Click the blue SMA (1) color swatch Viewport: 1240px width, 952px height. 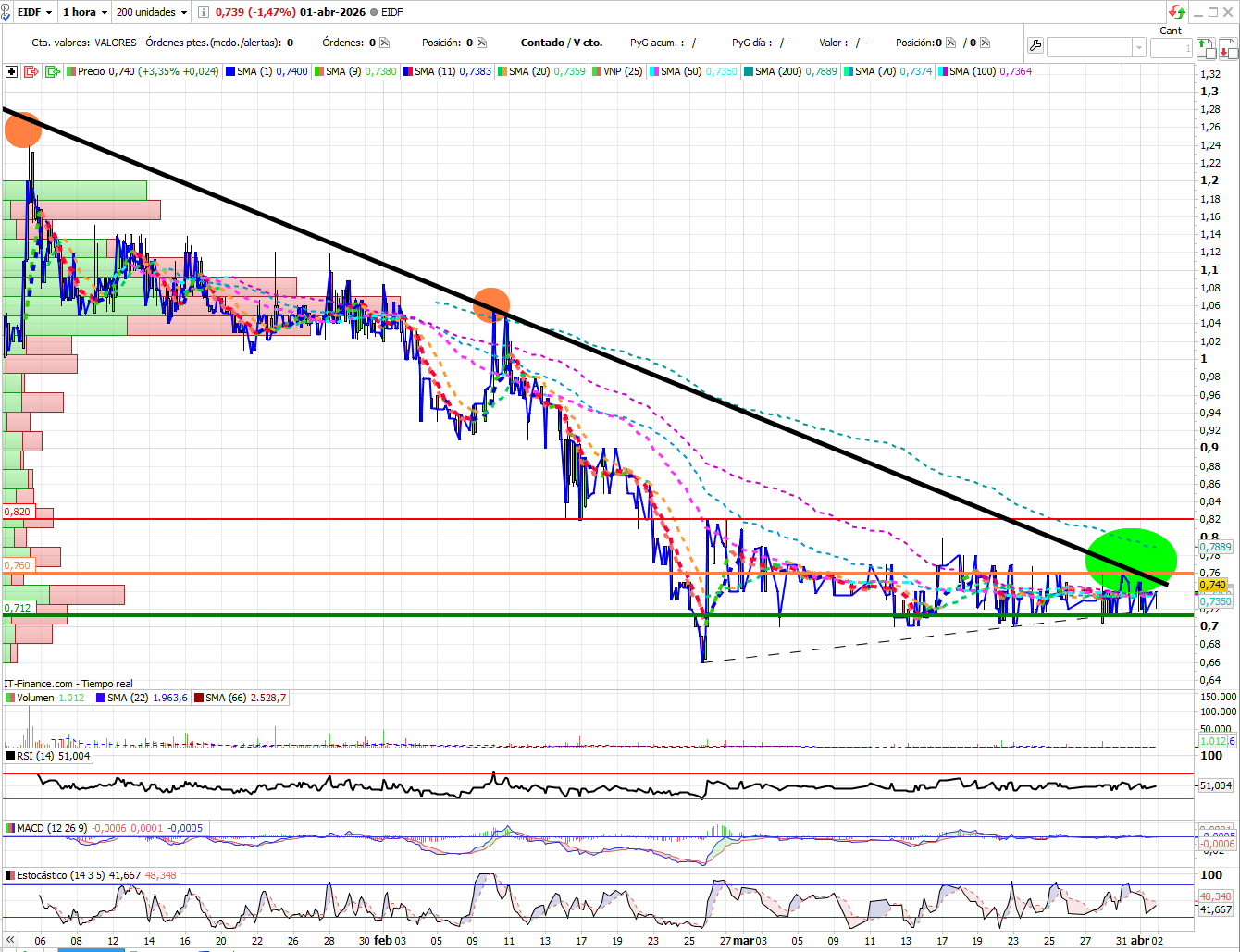point(230,71)
